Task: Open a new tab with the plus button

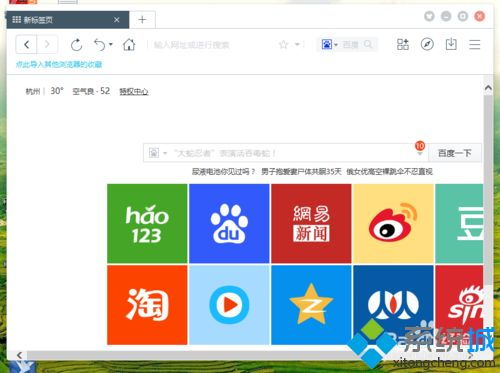Action: pos(142,20)
